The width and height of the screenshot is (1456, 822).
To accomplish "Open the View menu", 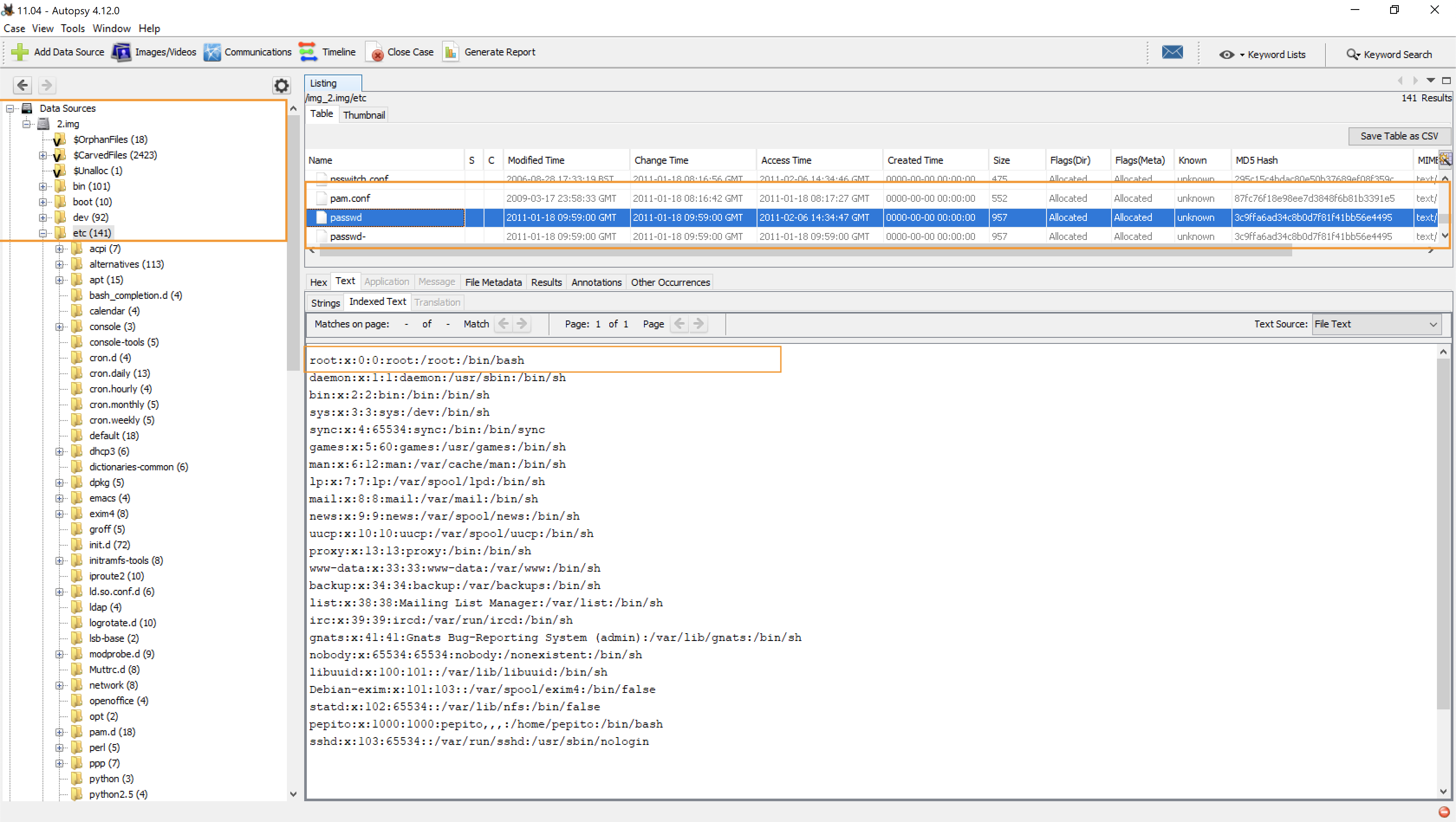I will (x=42, y=28).
